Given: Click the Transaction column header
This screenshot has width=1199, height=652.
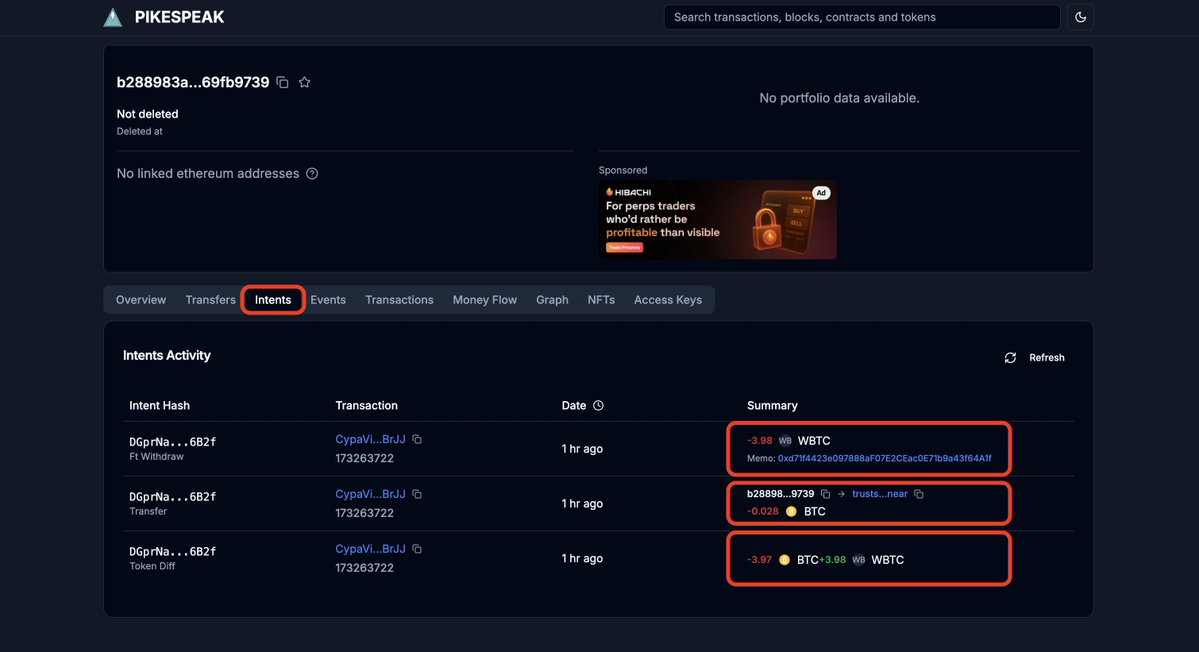Looking at the screenshot, I should tap(366, 405).
